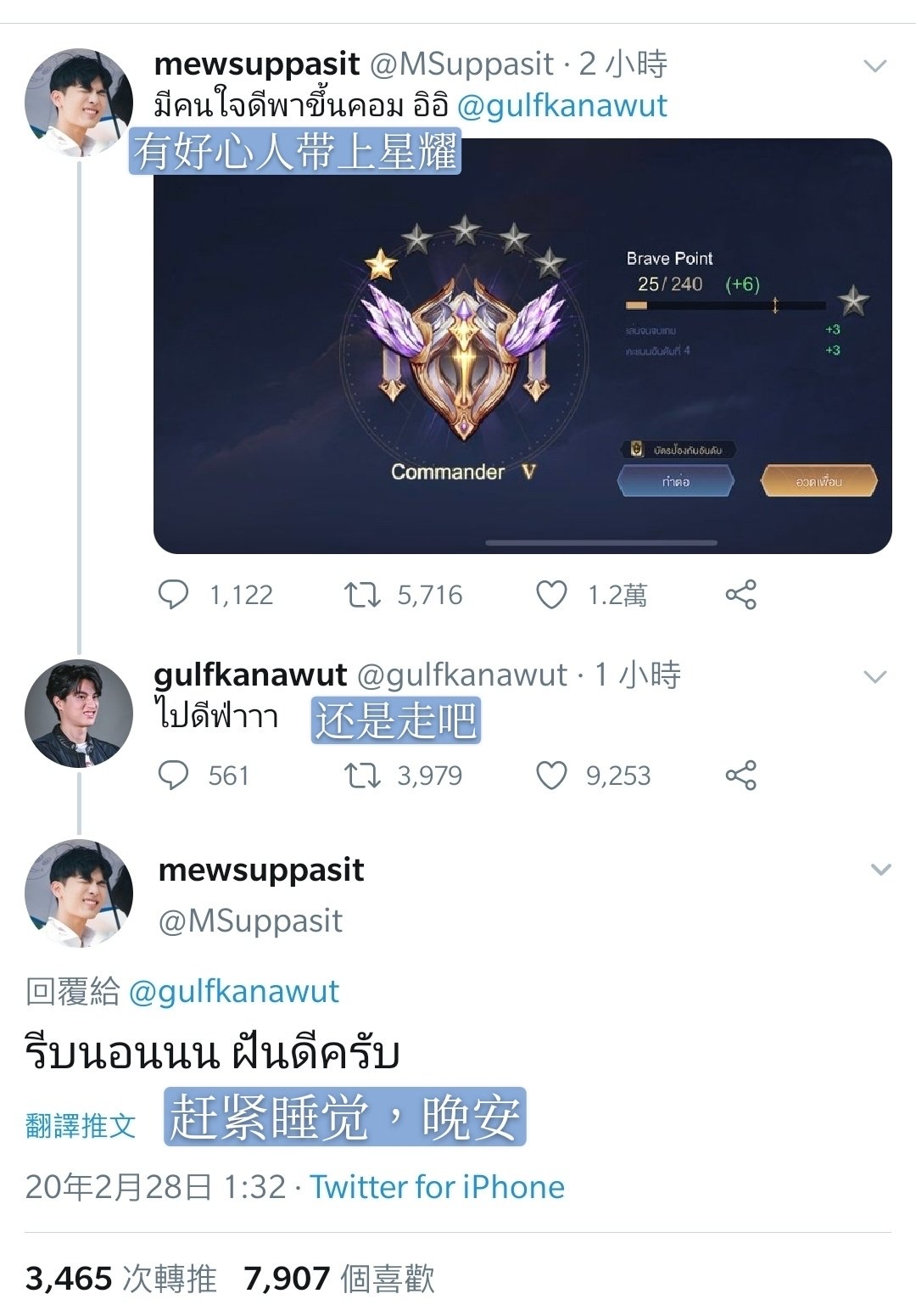Open @gulfkanawut mention in first tweet
This screenshot has height=1316, width=916.
pyautogui.click(x=562, y=105)
